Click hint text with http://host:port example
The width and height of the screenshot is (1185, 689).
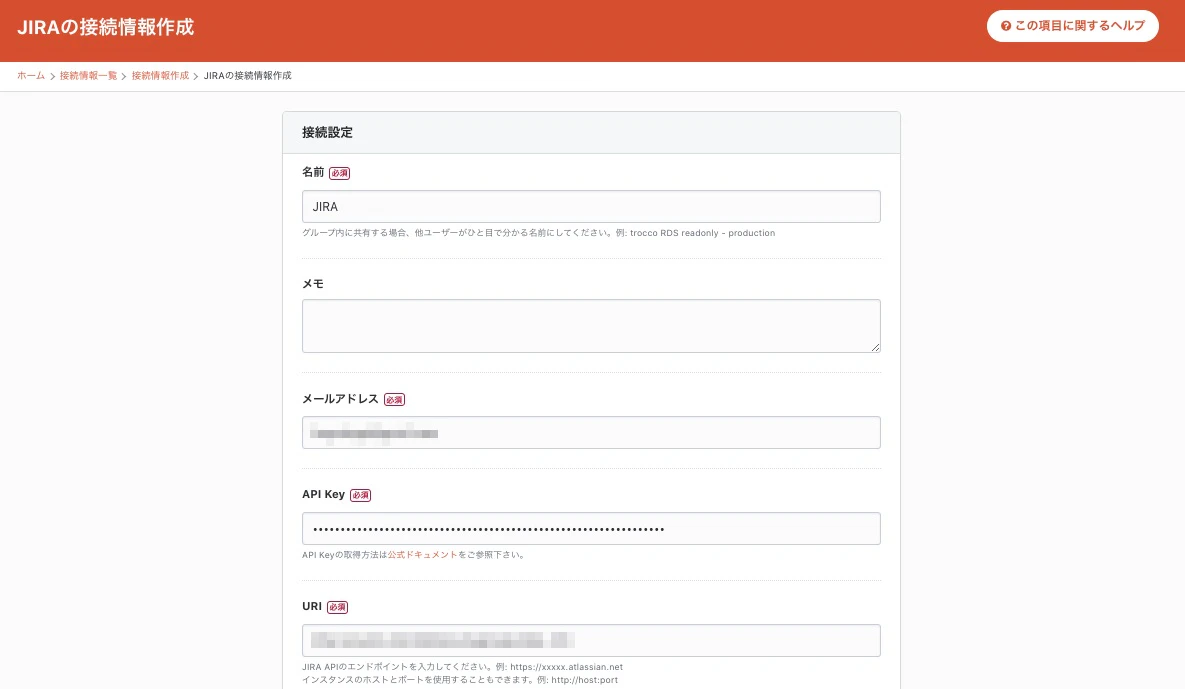pos(460,680)
